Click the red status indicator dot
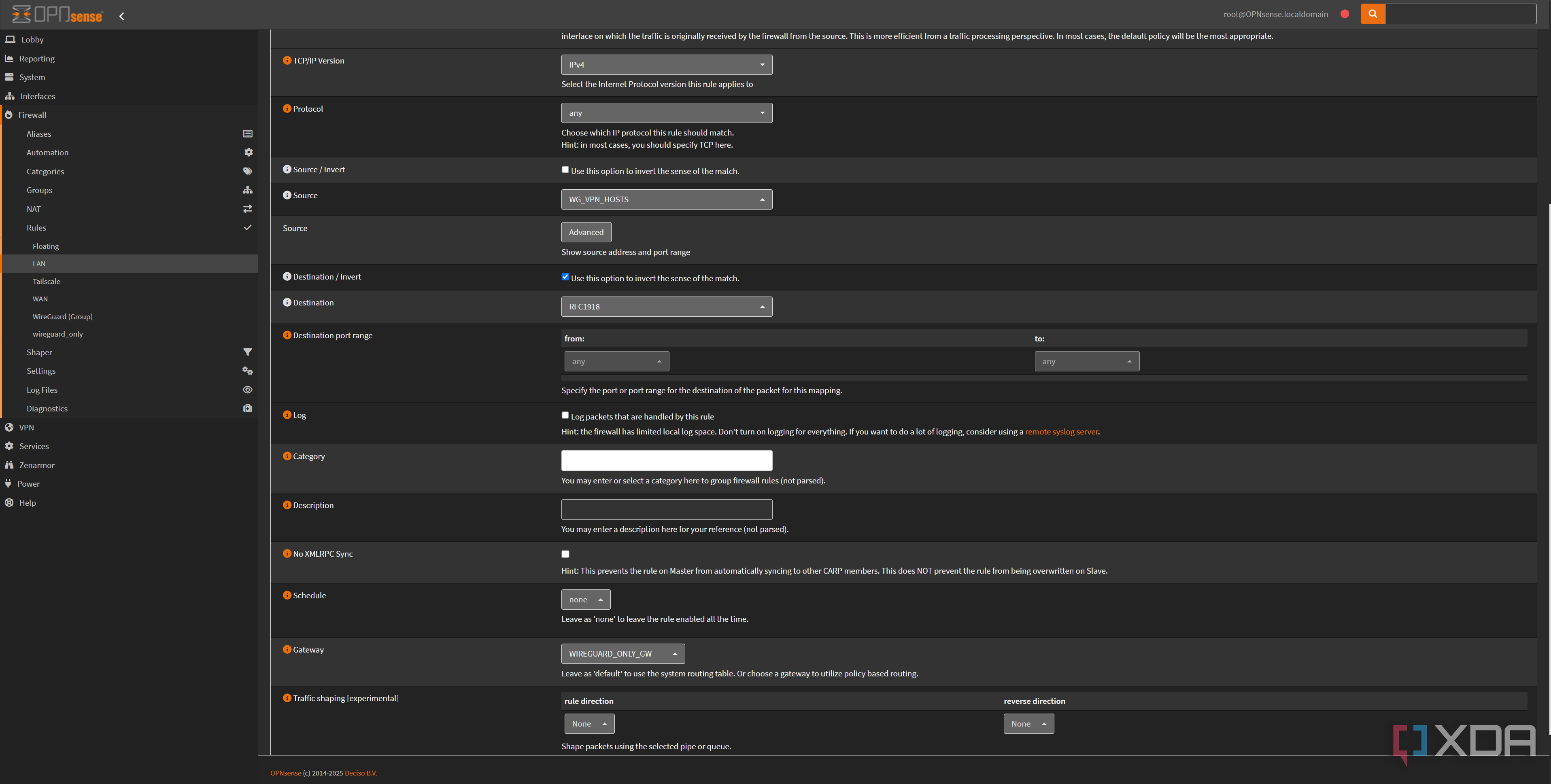Image resolution: width=1551 pixels, height=784 pixels. [1345, 14]
